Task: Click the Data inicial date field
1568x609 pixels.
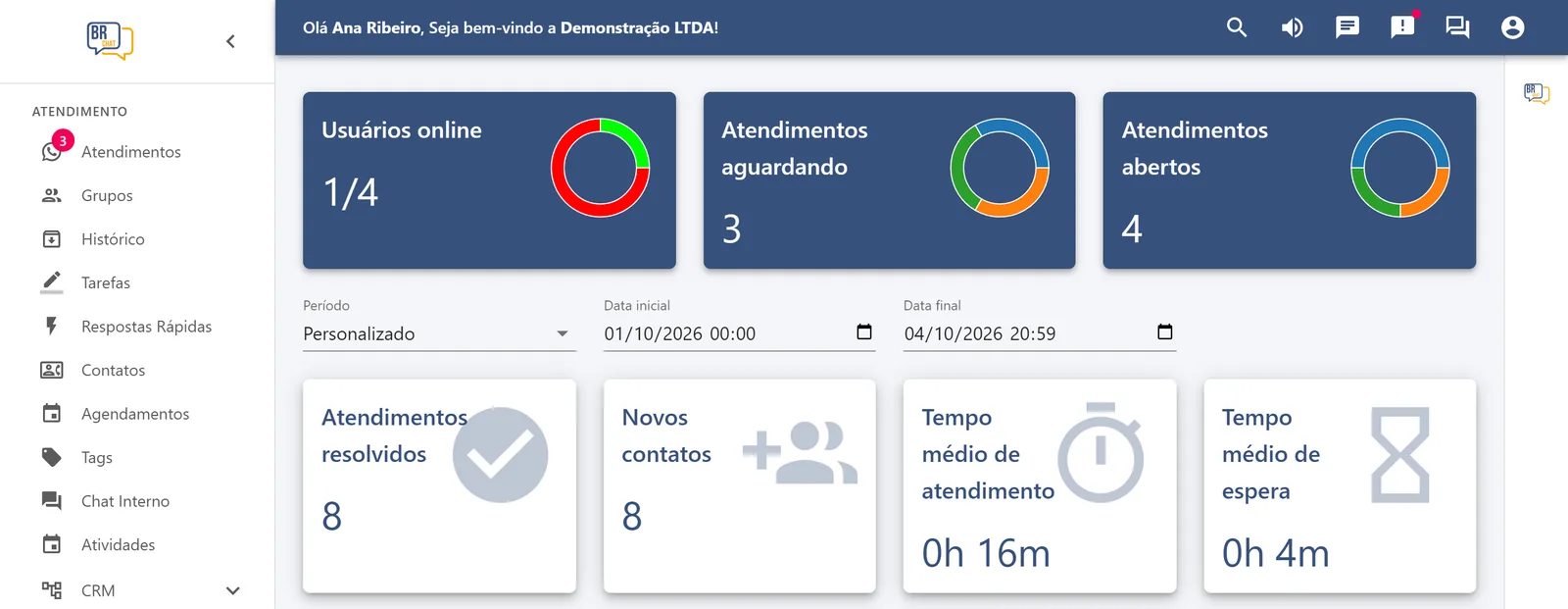Action: 739,333
